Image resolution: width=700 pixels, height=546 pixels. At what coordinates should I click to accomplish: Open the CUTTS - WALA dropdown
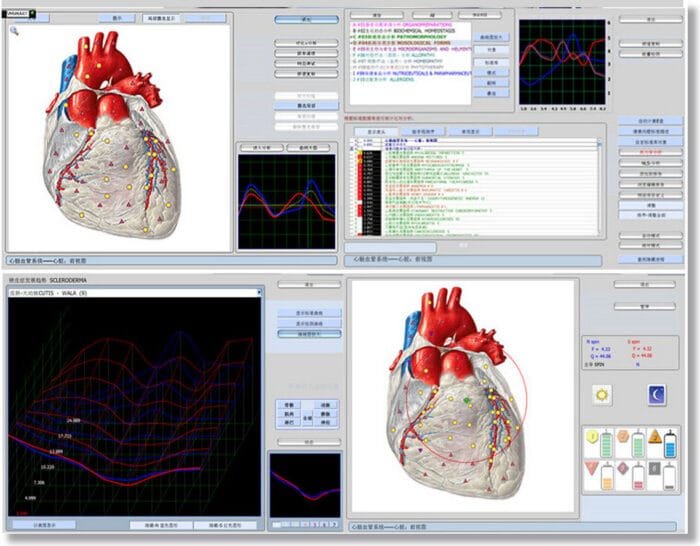coord(259,293)
